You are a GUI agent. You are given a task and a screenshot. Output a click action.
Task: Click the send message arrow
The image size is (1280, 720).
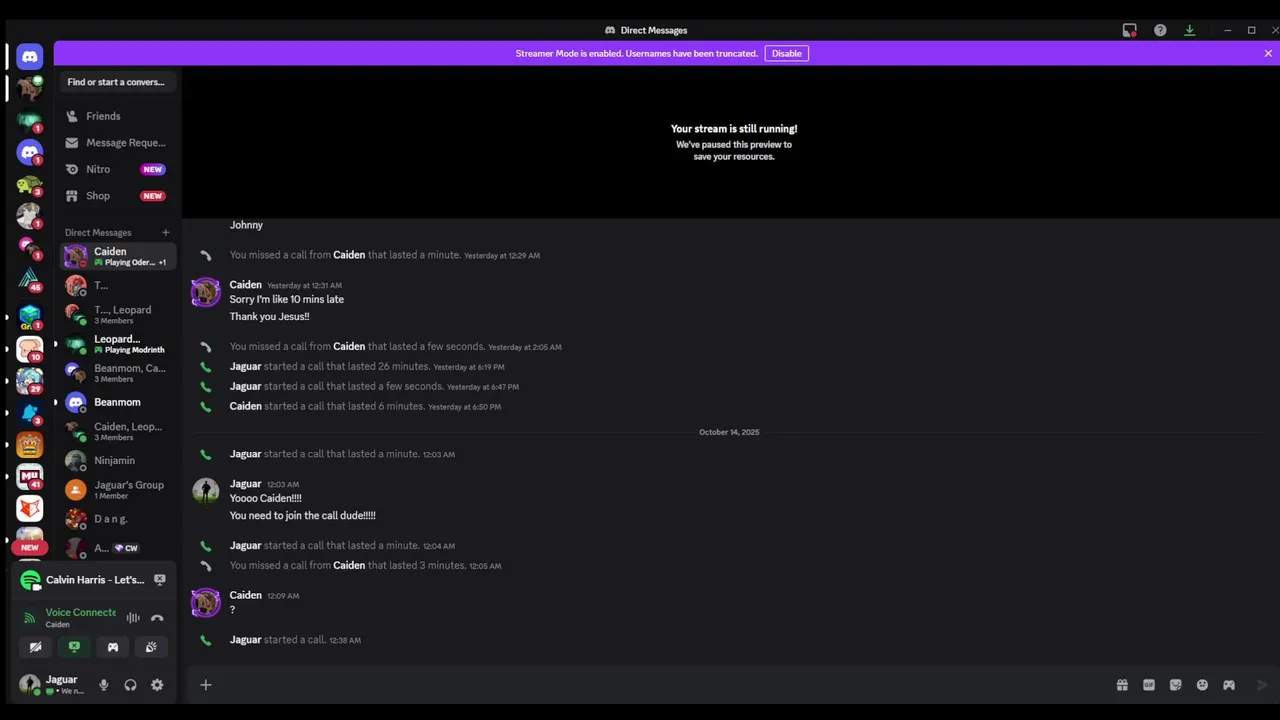[x=1262, y=685]
